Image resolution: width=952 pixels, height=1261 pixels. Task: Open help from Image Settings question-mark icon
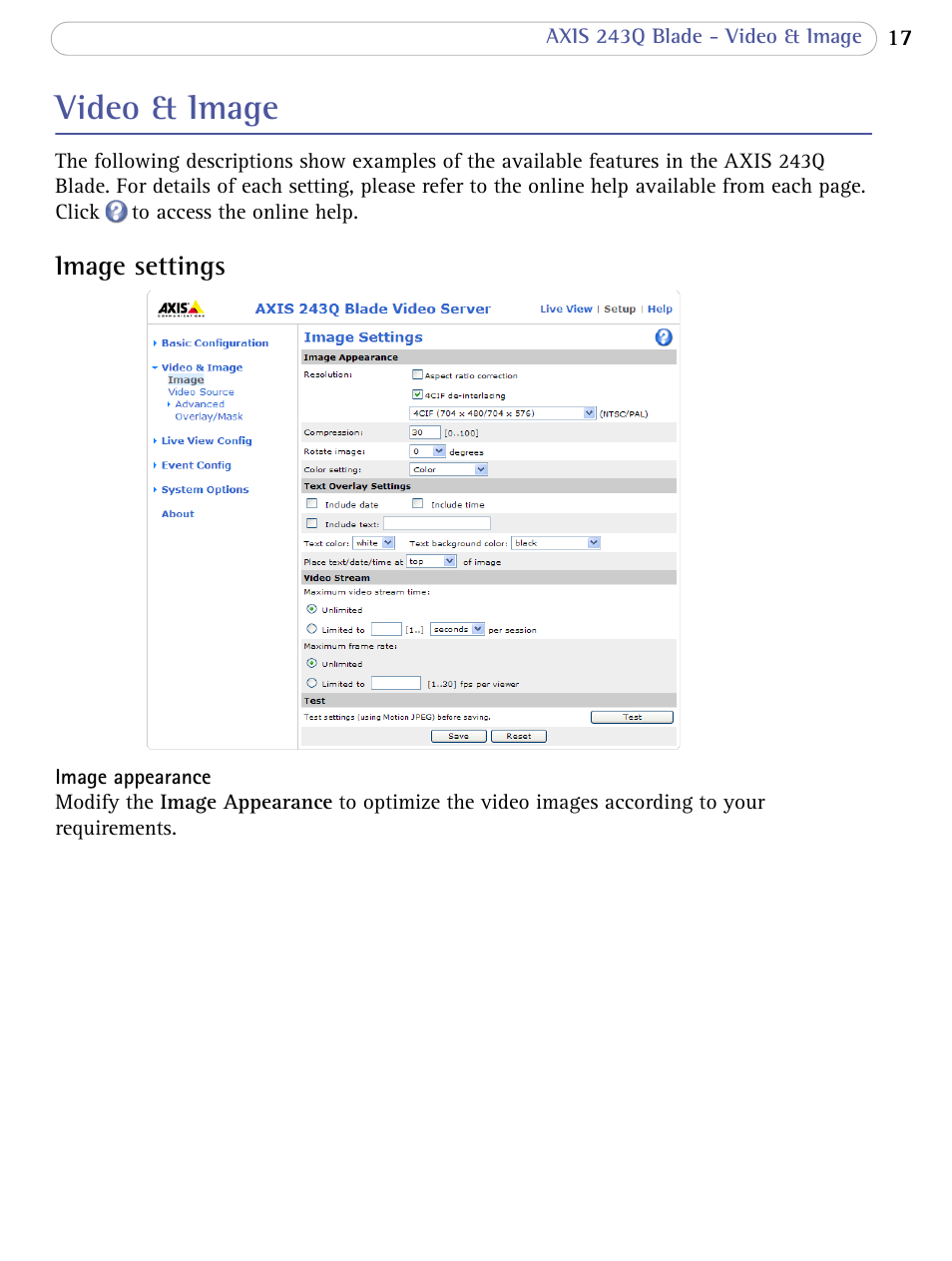point(664,337)
